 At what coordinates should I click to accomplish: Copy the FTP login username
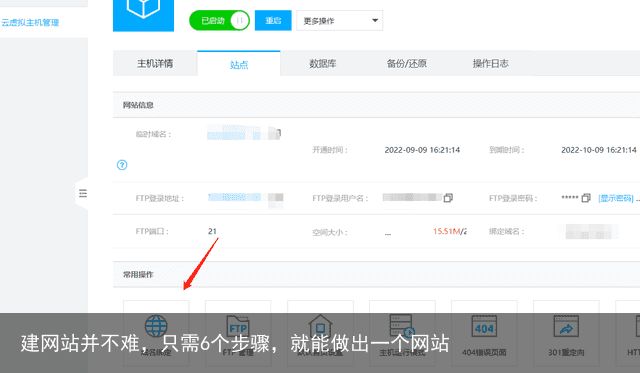pos(448,198)
